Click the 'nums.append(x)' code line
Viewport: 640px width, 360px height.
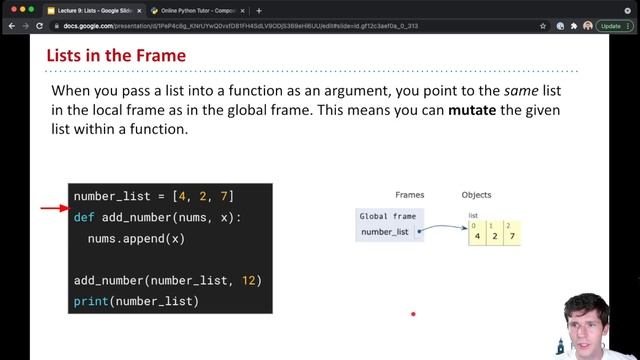(x=136, y=239)
